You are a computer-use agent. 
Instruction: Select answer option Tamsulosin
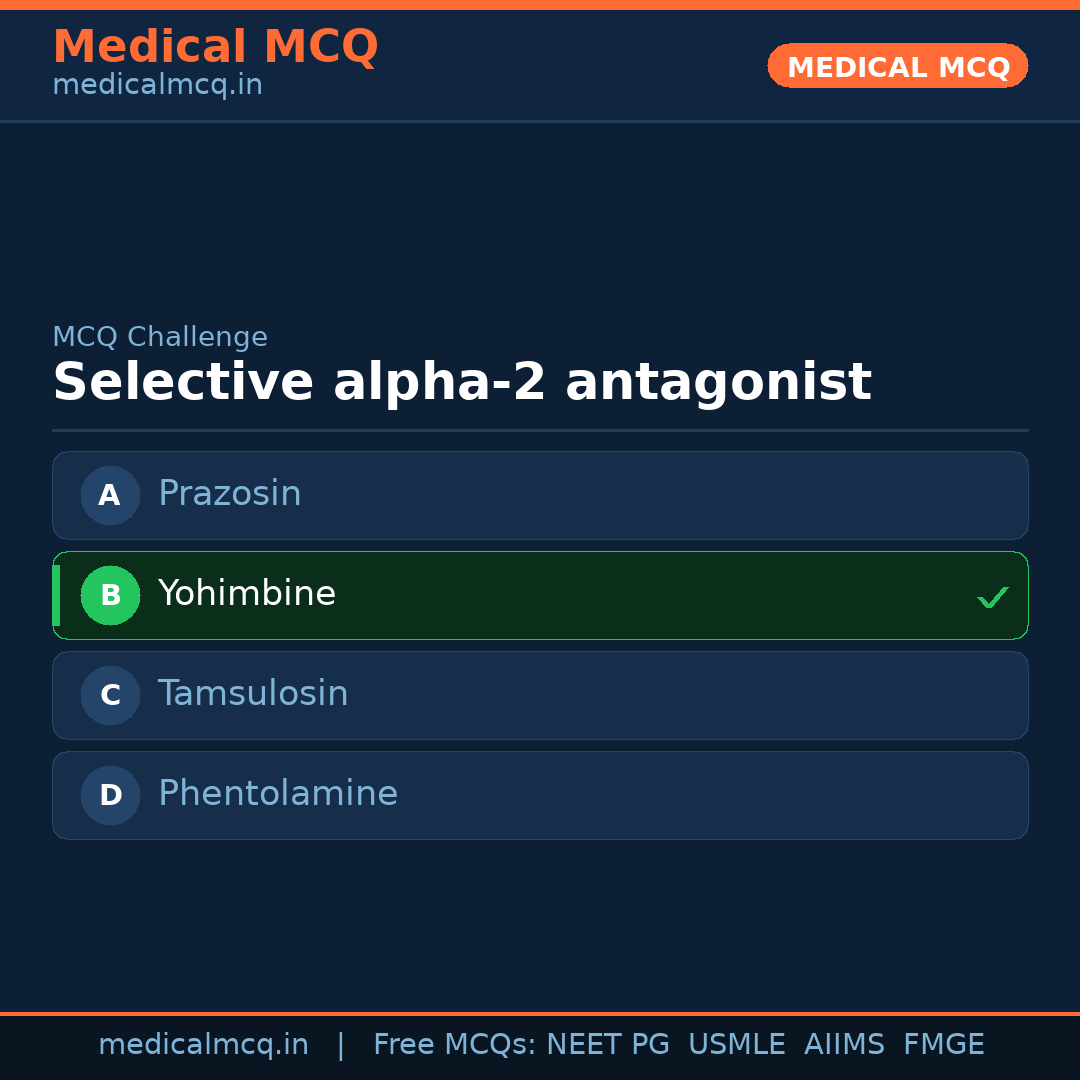(x=540, y=695)
